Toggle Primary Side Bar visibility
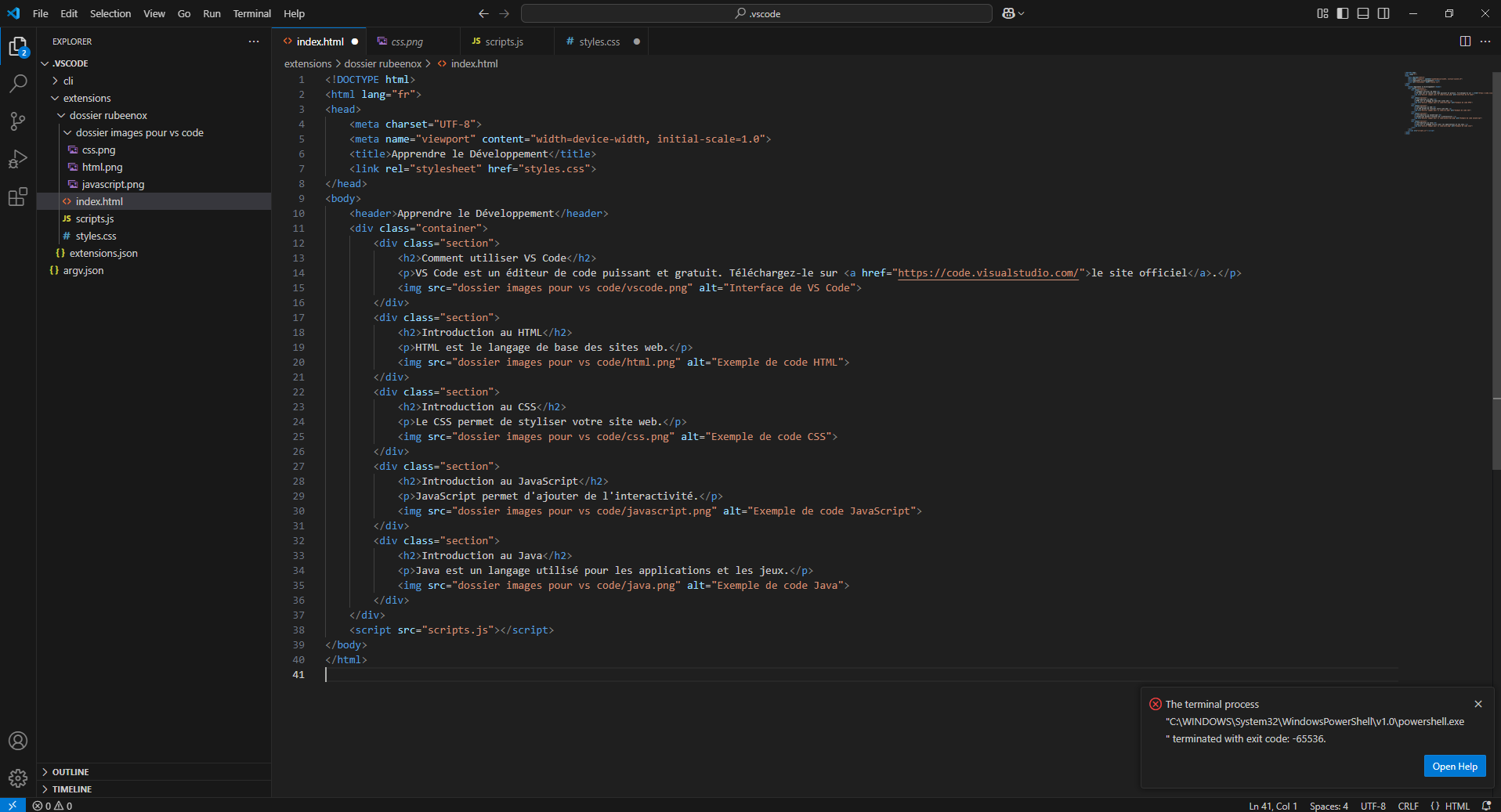 click(1343, 13)
